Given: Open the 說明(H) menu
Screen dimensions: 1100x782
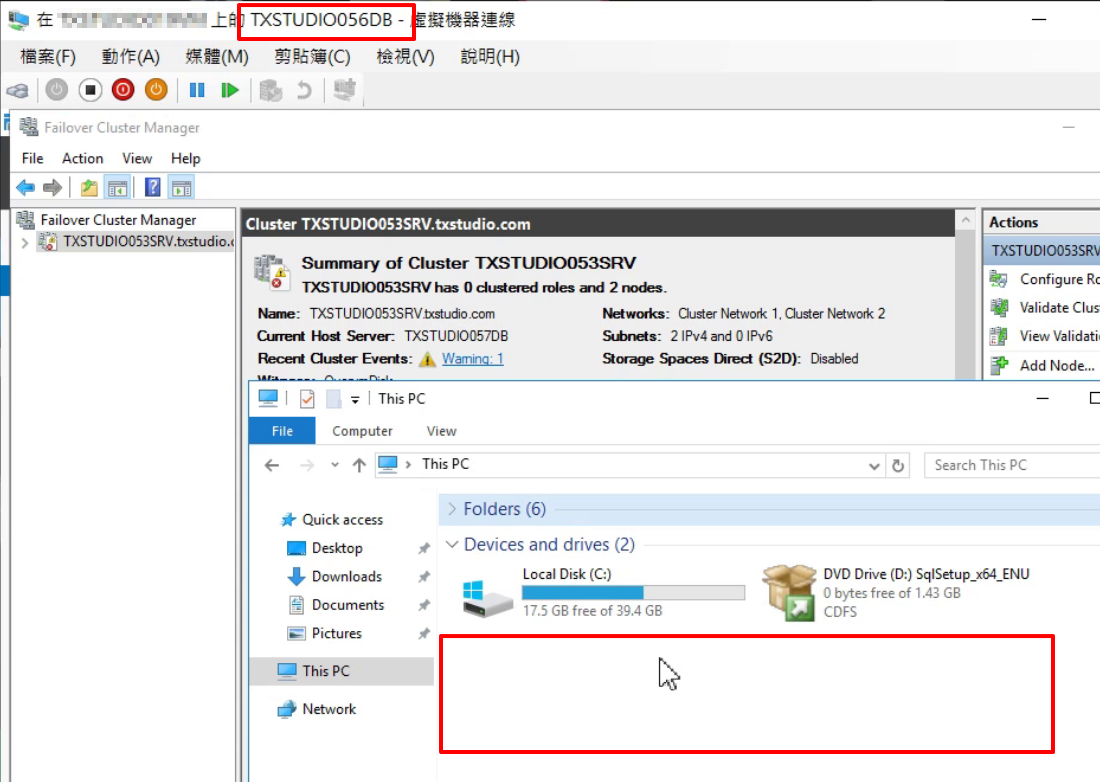Looking at the screenshot, I should [490, 57].
